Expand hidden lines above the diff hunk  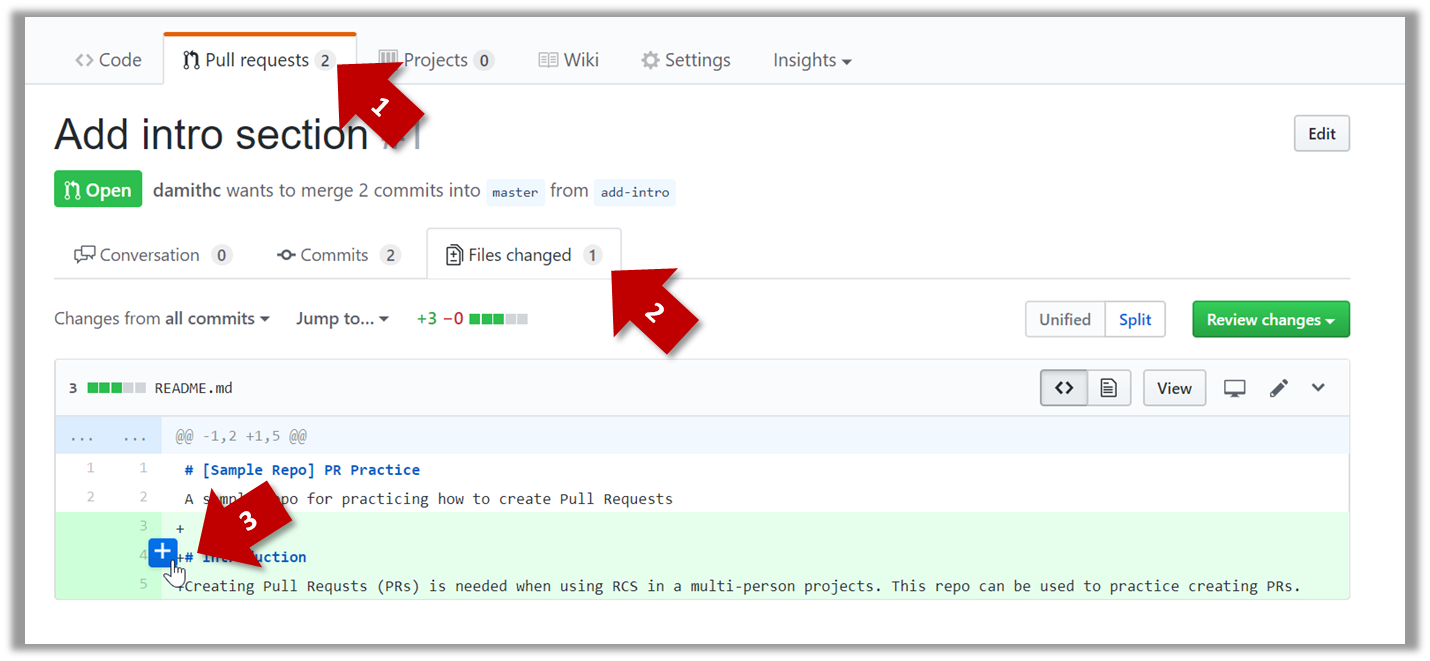pos(108,437)
